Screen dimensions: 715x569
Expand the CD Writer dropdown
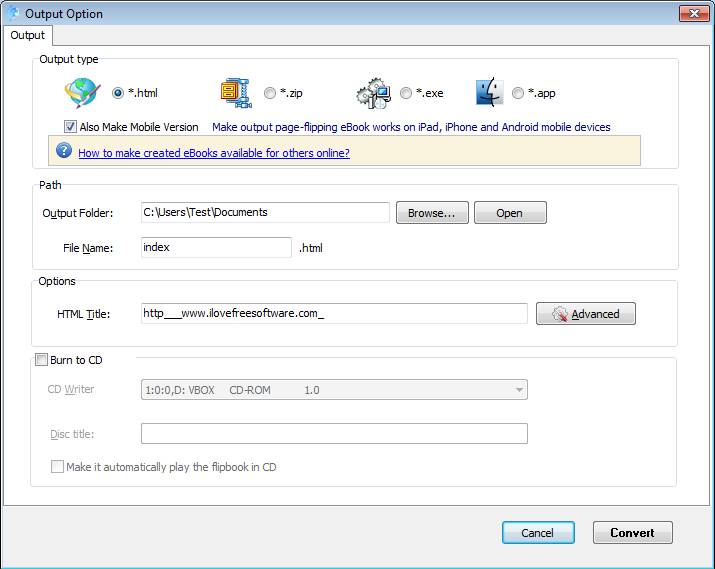[x=519, y=390]
